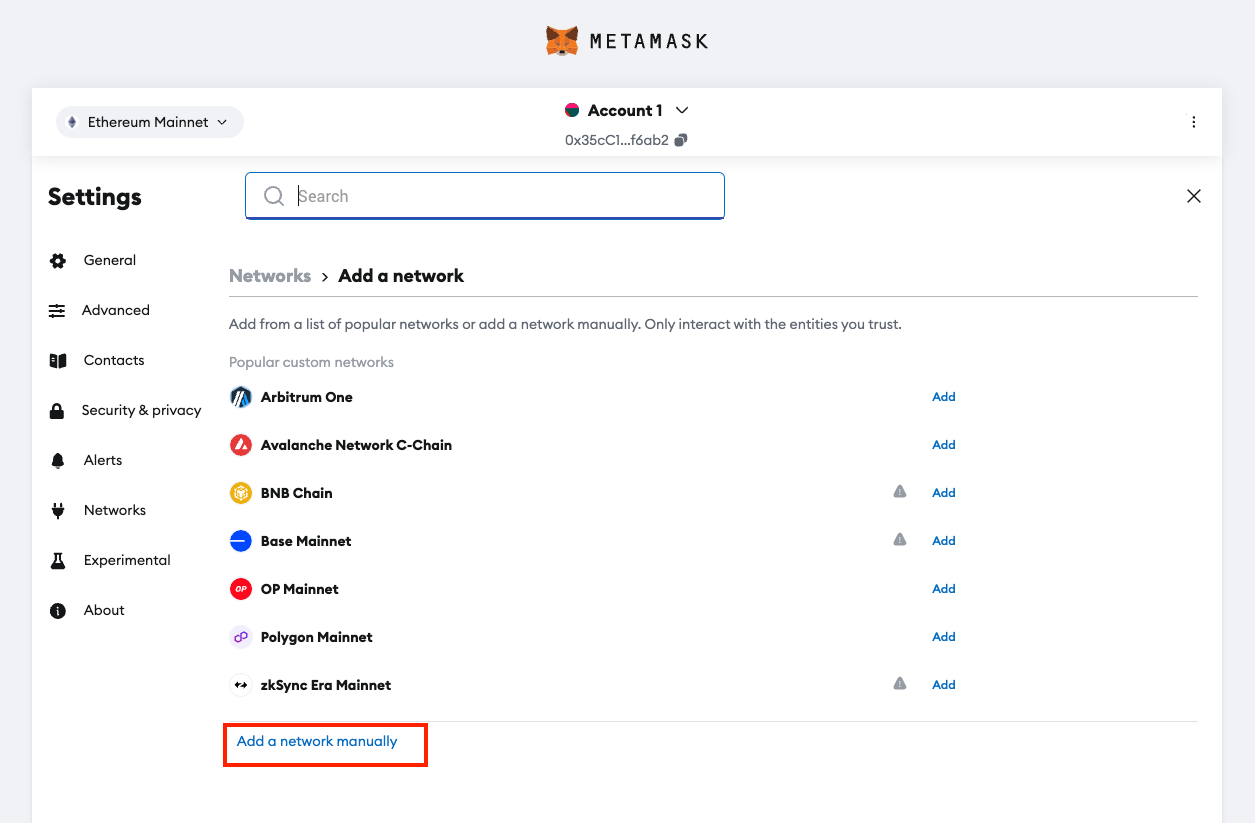
Task: Add the Polygon Mainnet network
Action: (943, 637)
